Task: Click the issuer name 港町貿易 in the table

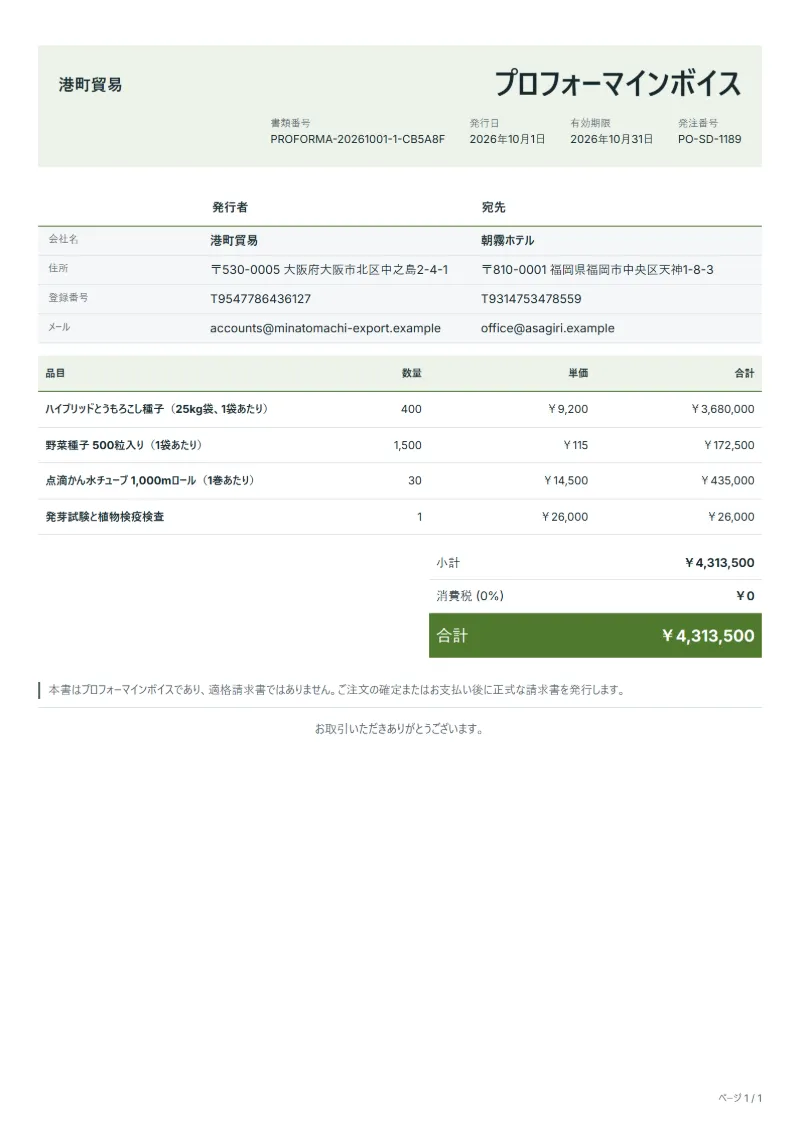Action: [234, 241]
